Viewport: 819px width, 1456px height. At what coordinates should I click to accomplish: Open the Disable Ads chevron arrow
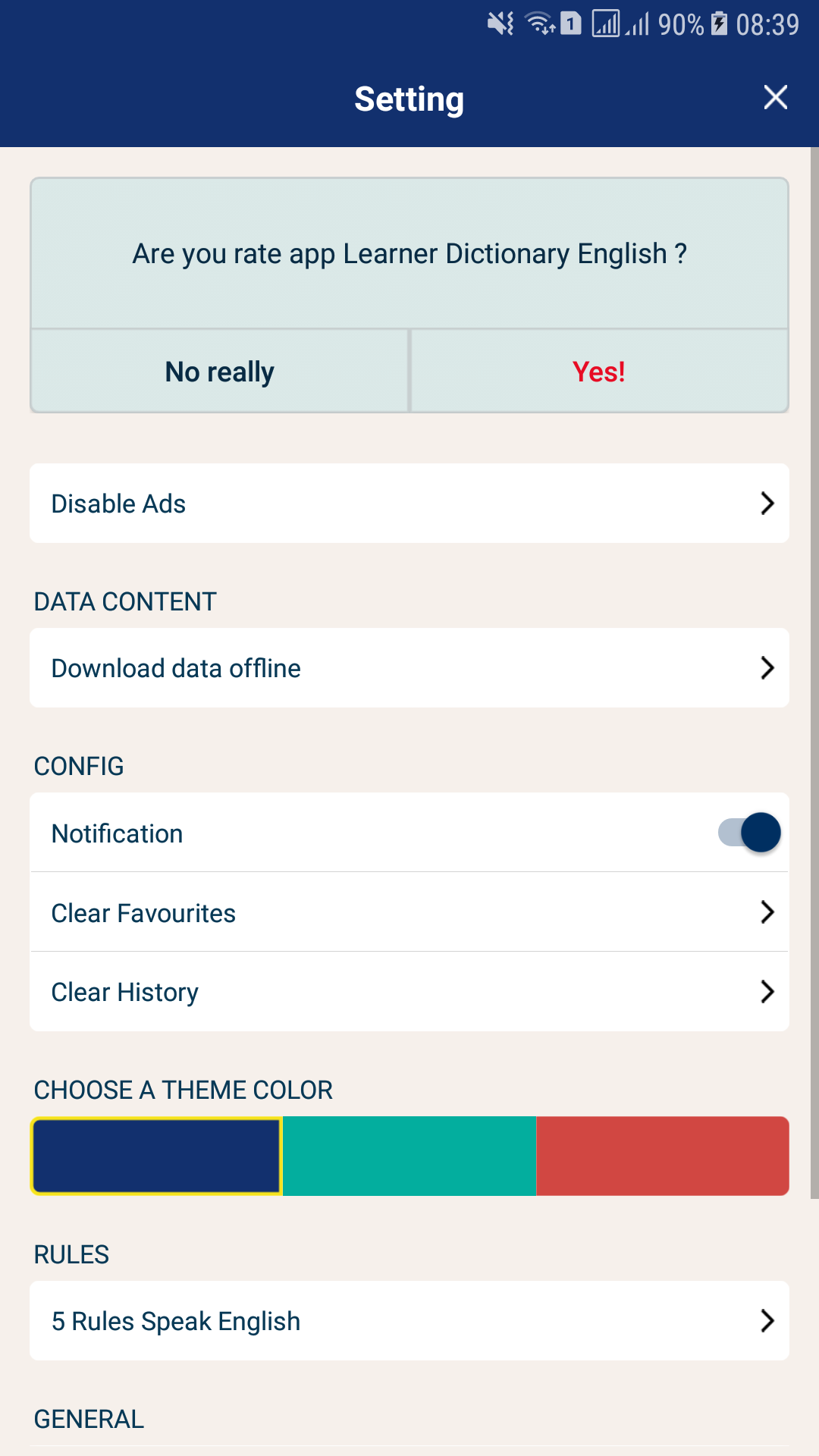click(767, 504)
